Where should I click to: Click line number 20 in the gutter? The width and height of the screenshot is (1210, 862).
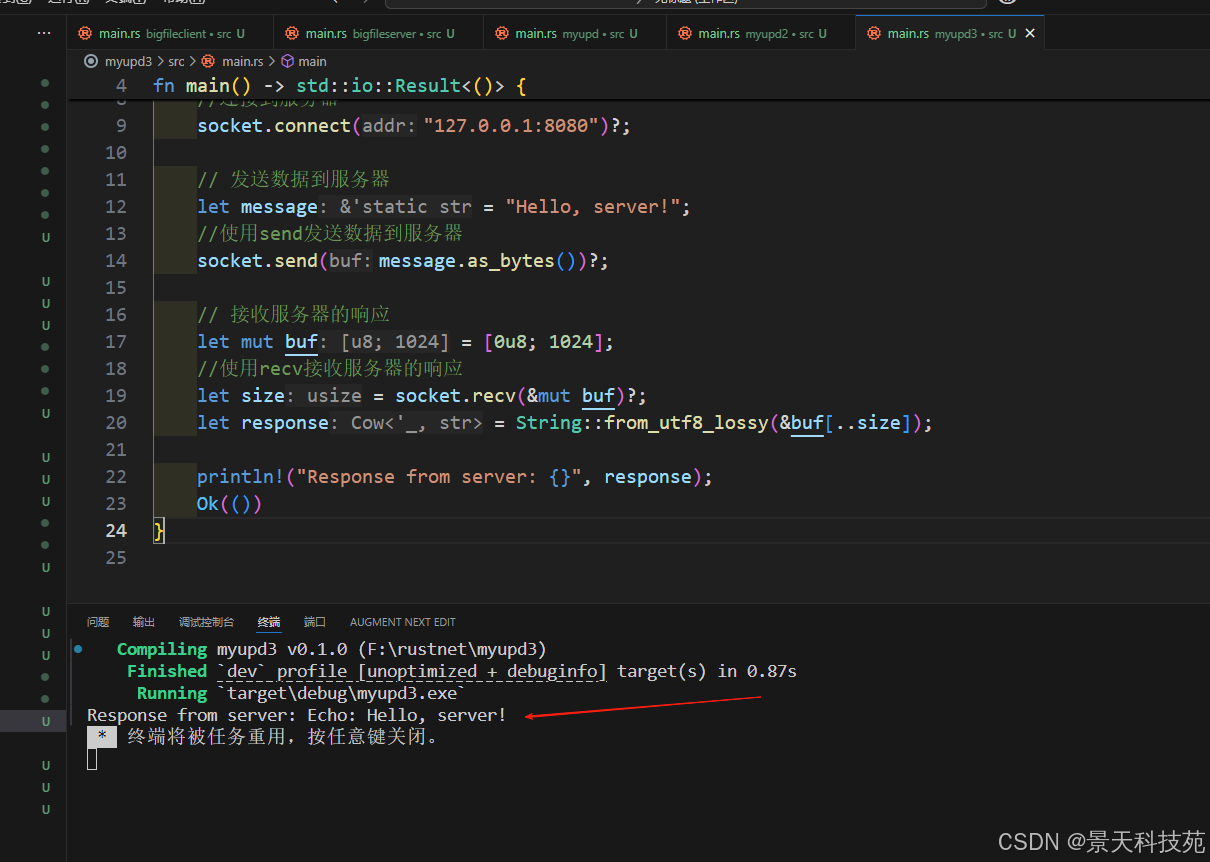116,423
